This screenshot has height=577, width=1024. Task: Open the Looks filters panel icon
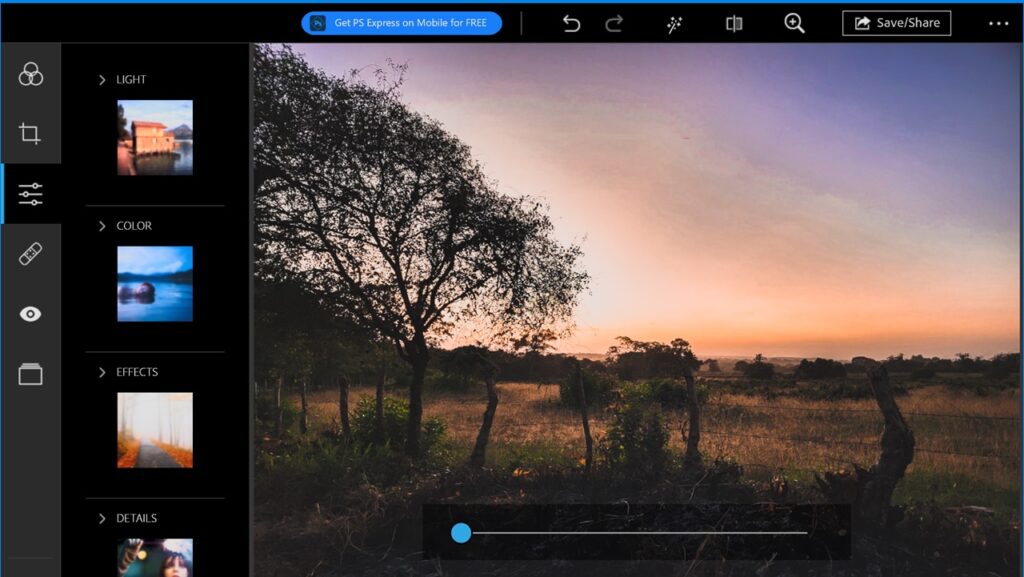click(31, 74)
